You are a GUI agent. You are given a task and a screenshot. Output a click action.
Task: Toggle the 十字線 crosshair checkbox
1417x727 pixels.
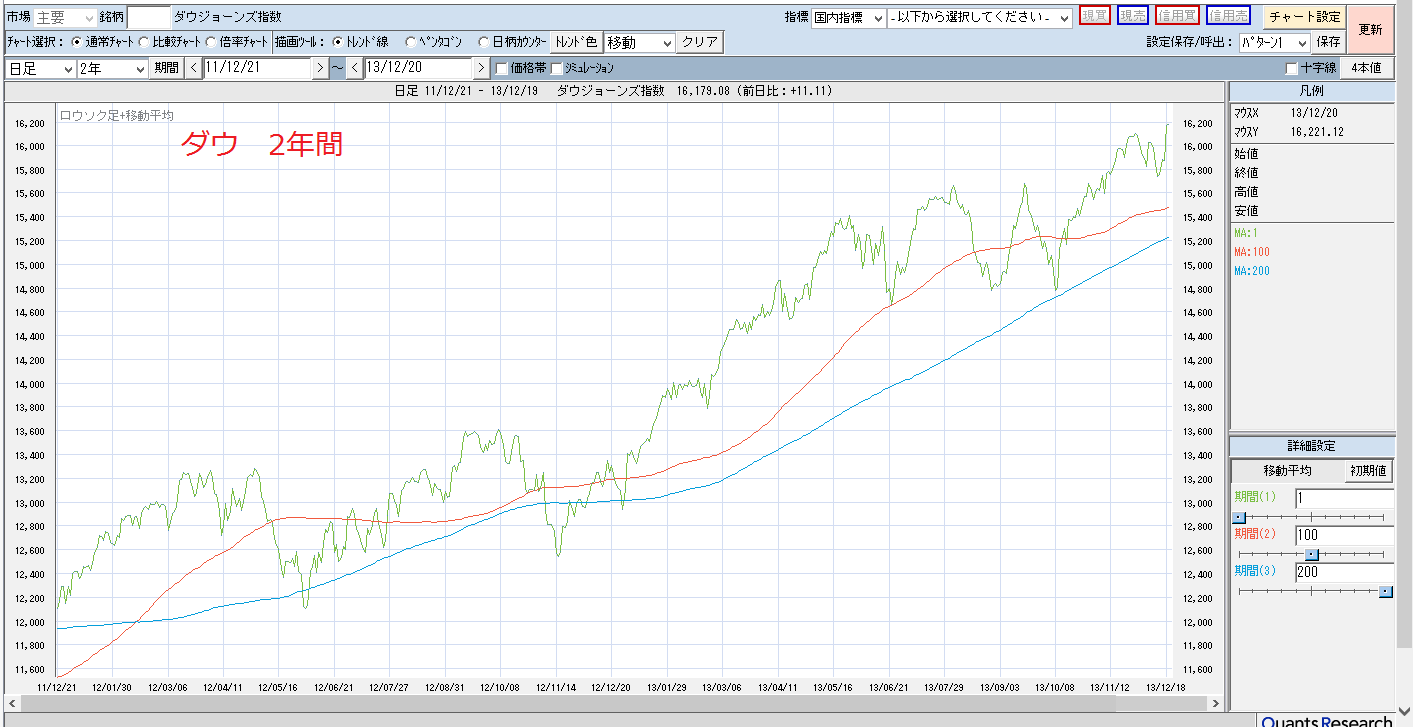1292,68
